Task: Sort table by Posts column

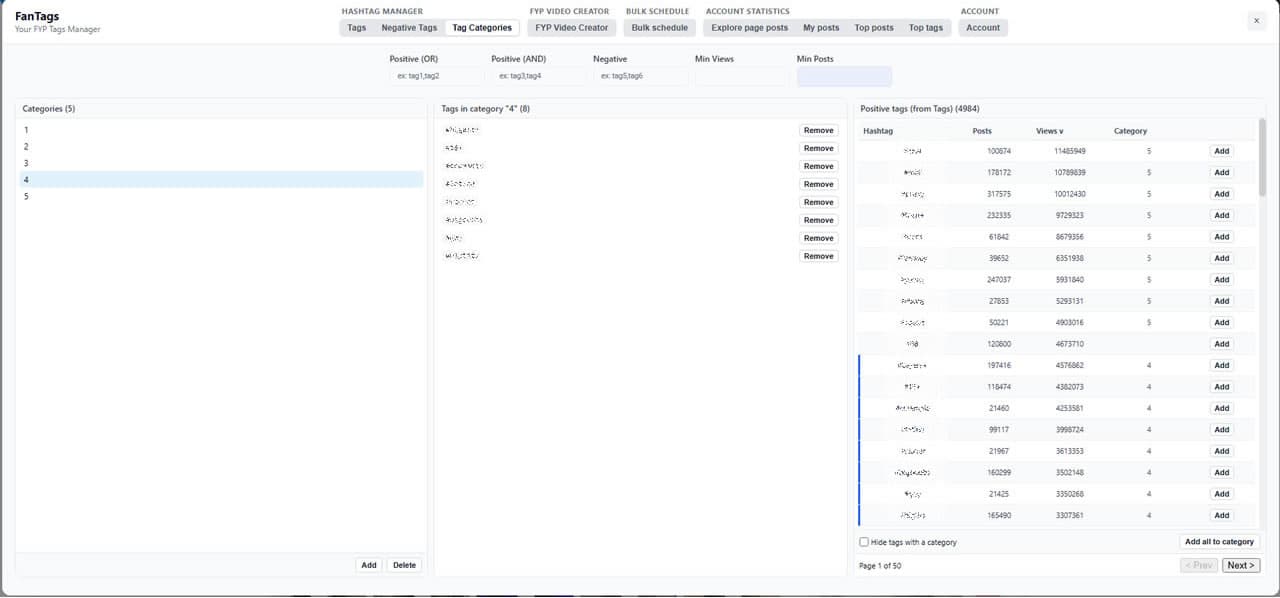Action: pos(982,131)
